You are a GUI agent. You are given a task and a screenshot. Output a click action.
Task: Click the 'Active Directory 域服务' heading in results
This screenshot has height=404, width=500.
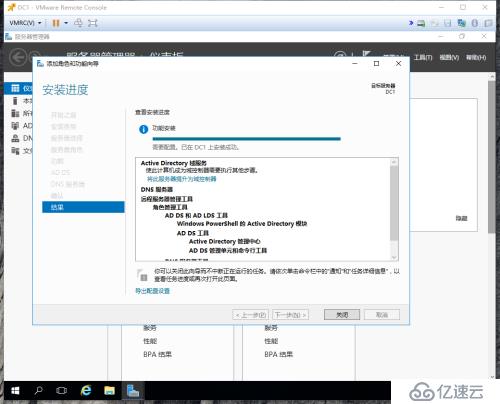(174, 163)
